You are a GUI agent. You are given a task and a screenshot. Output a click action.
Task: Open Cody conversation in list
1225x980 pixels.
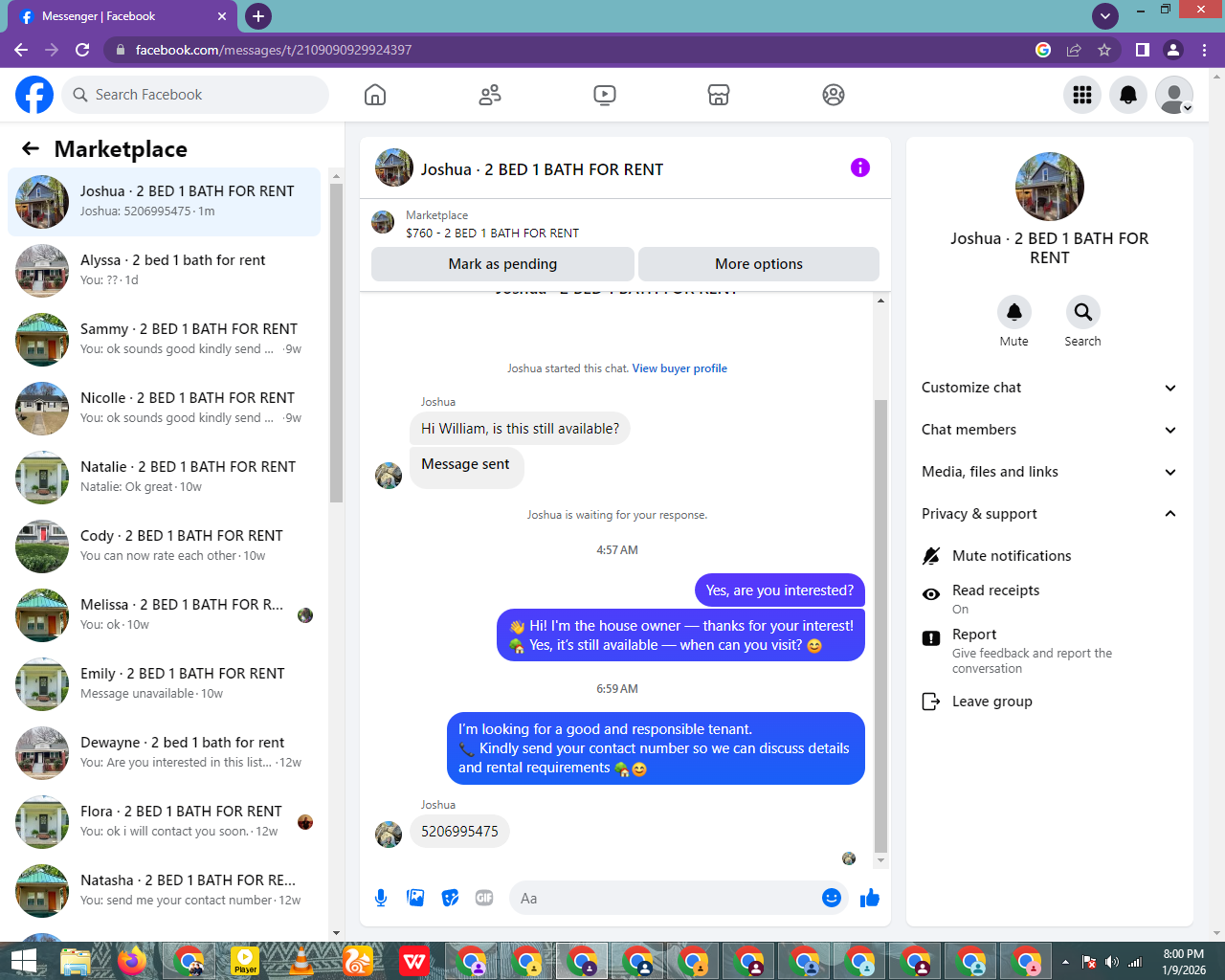(165, 546)
